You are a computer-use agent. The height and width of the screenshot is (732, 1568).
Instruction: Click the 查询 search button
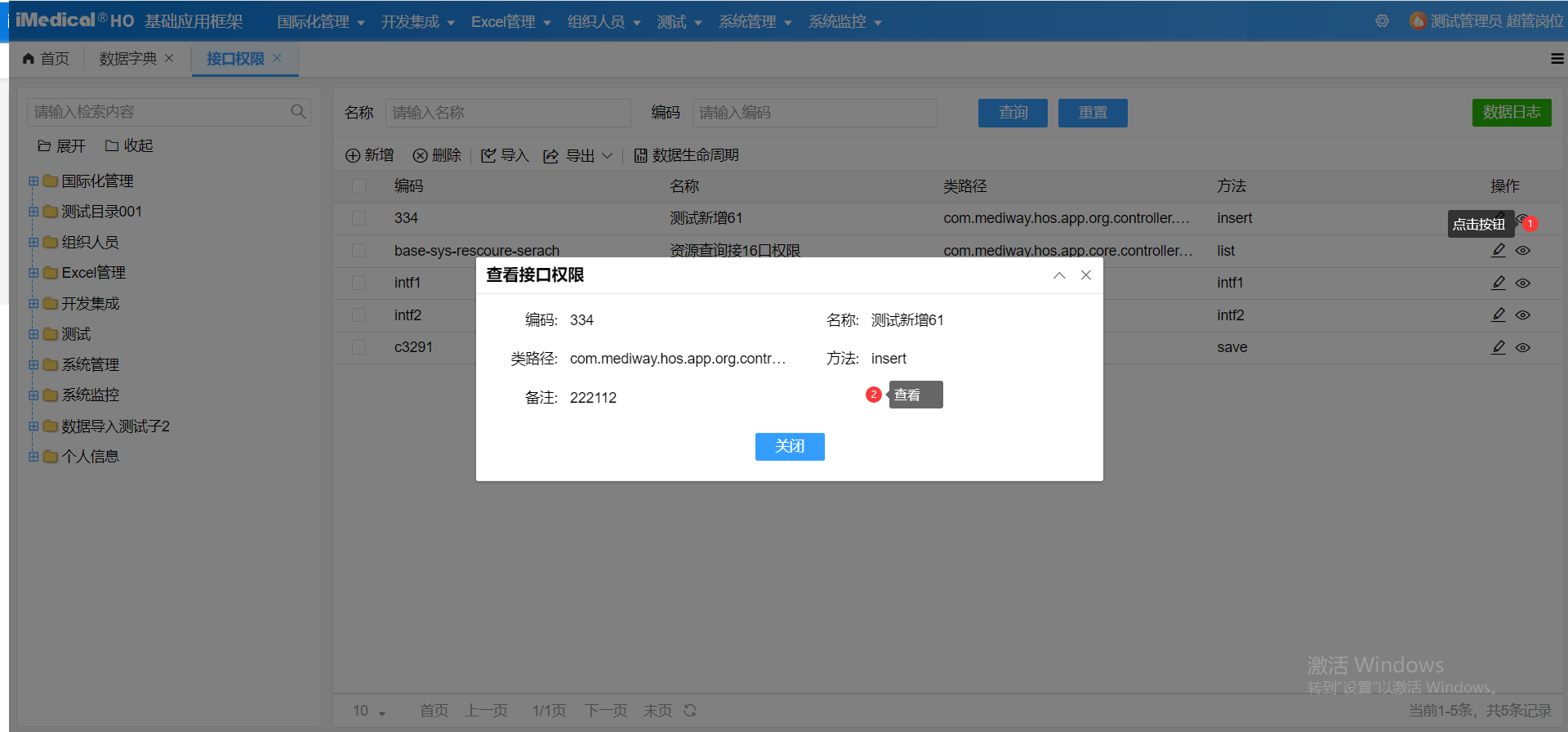pyautogui.click(x=1013, y=113)
